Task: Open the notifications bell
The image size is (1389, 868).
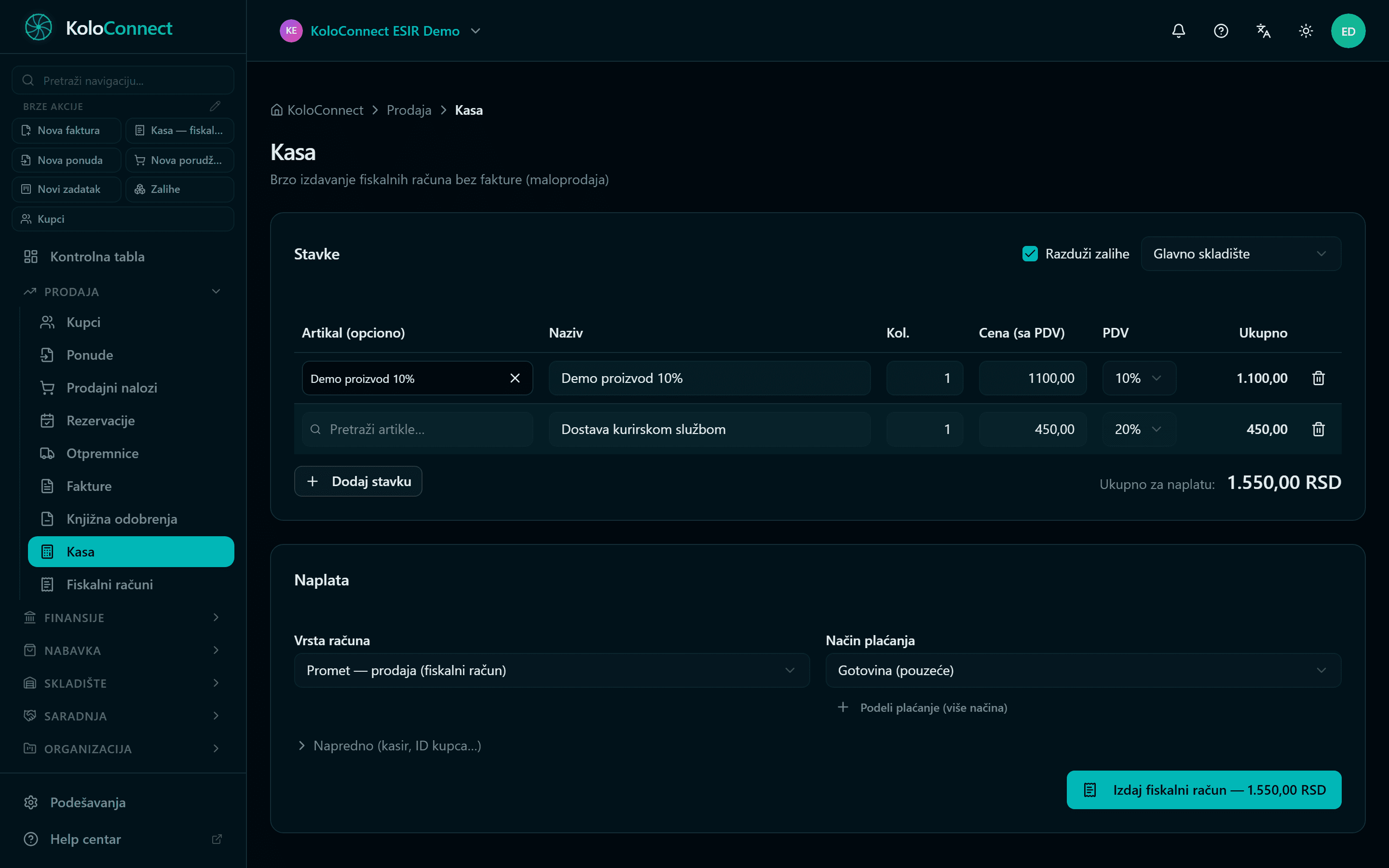Action: (x=1178, y=31)
